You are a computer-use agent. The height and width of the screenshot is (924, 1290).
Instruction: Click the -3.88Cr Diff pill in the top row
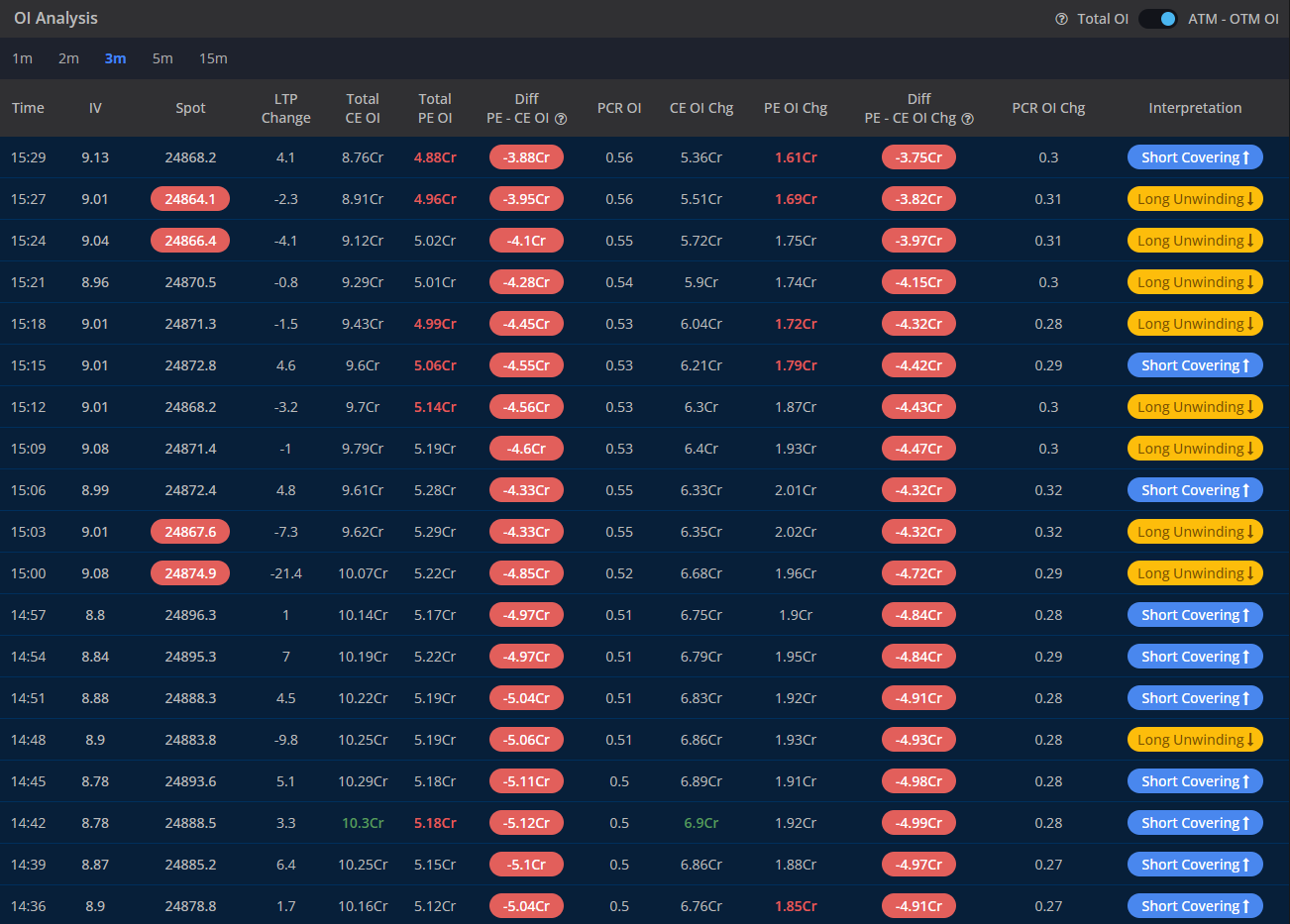(x=526, y=156)
